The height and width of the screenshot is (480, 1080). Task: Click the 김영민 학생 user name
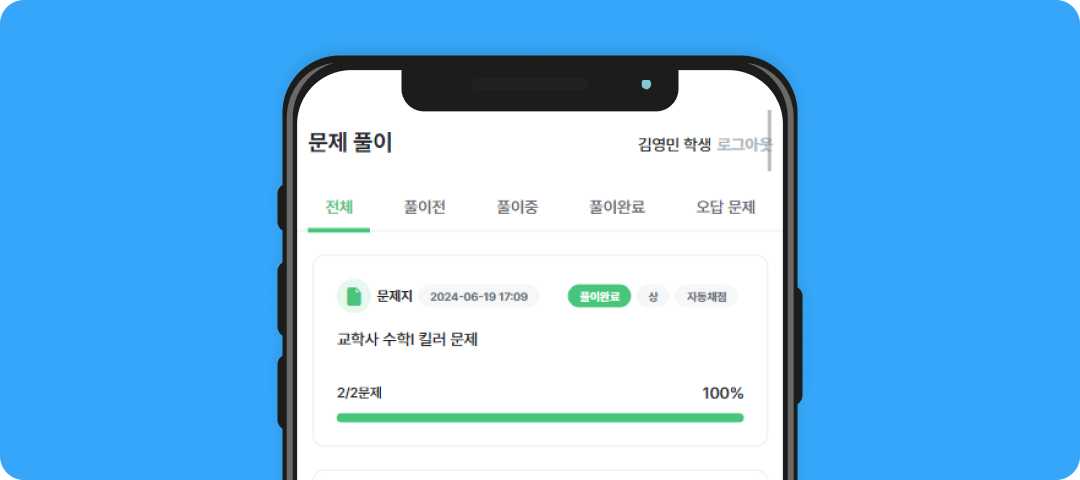pyautogui.click(x=674, y=144)
